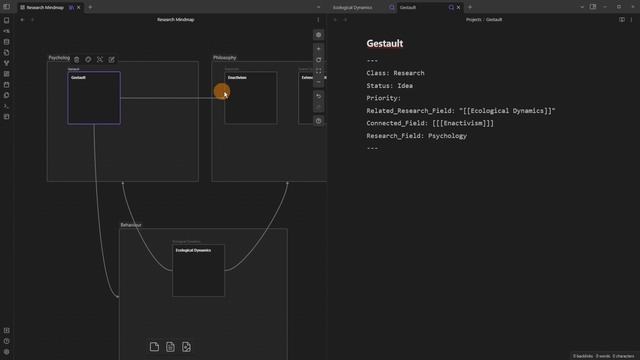Open a new tab beside Gestault

coord(470,7)
